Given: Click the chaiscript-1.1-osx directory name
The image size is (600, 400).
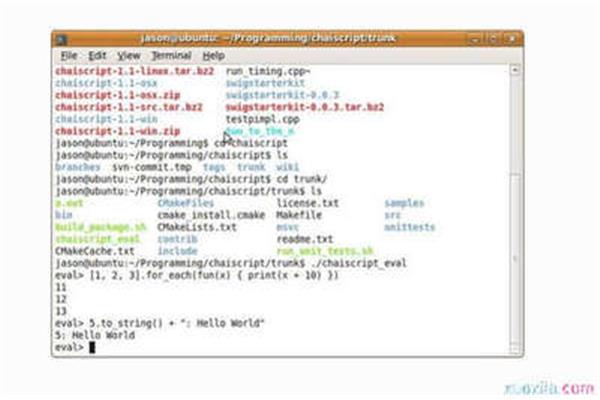Looking at the screenshot, I should point(106,83).
